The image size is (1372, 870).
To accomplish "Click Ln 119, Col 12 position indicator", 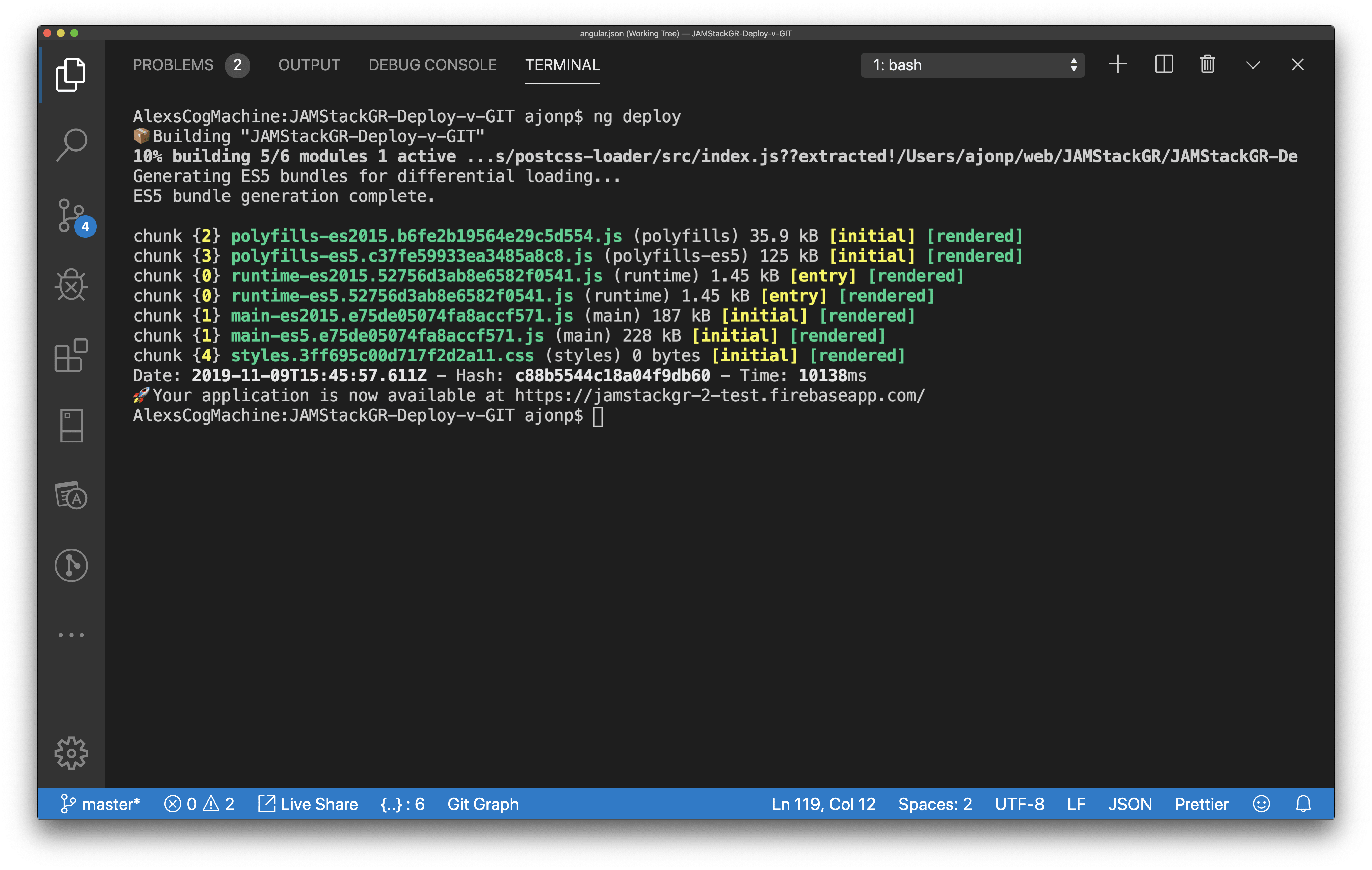I will (823, 804).
